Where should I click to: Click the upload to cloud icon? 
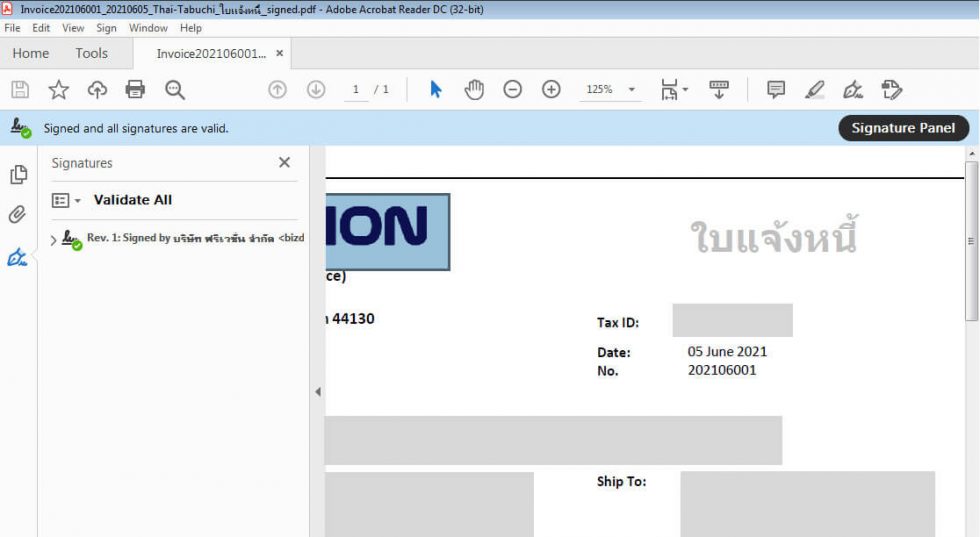pos(97,90)
